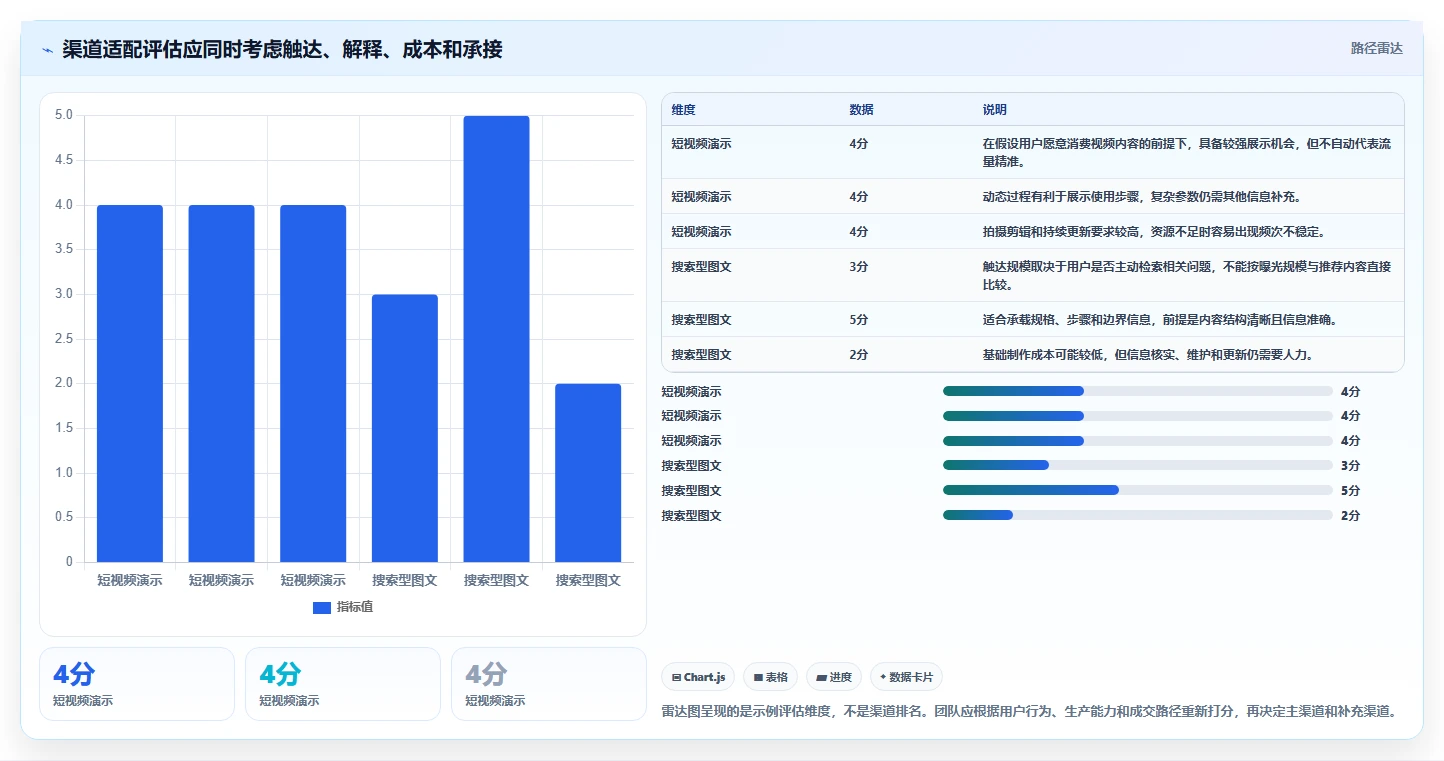Click the table cell showing 3分
Viewport: 1444px width, 761px height.
pos(859,266)
